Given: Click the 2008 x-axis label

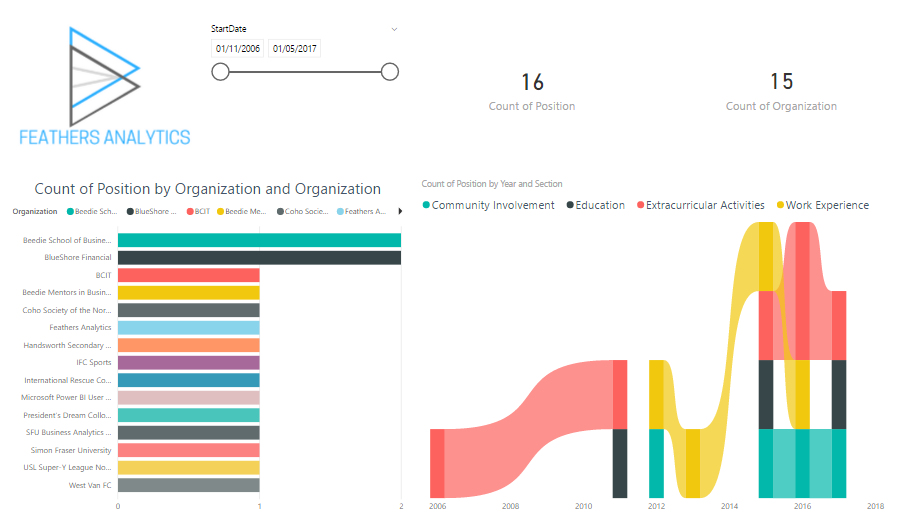Looking at the screenshot, I should click(510, 506).
